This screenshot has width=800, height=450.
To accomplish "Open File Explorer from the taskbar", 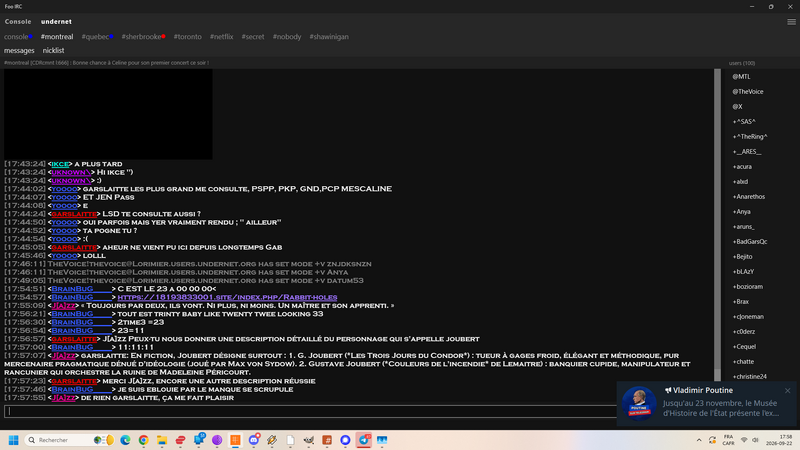I will tap(162, 440).
